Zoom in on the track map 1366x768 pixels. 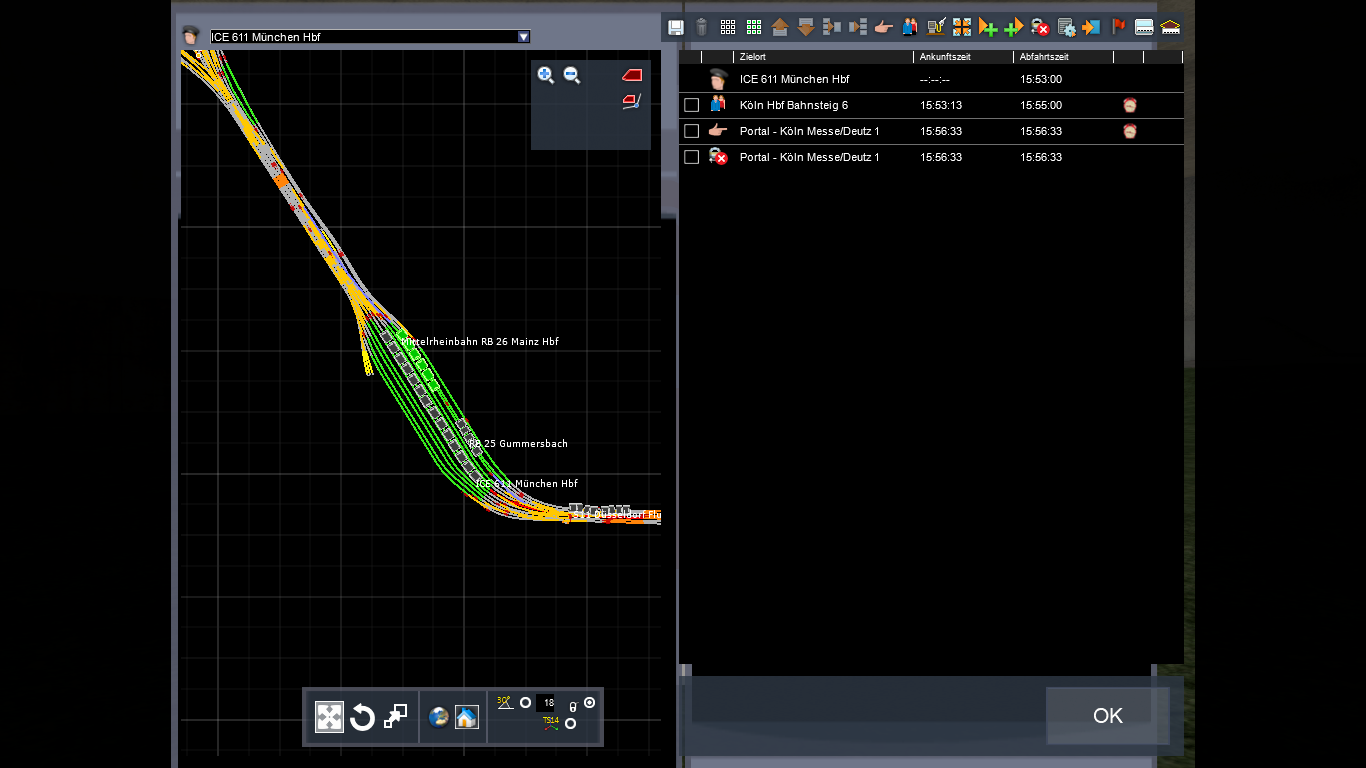545,75
